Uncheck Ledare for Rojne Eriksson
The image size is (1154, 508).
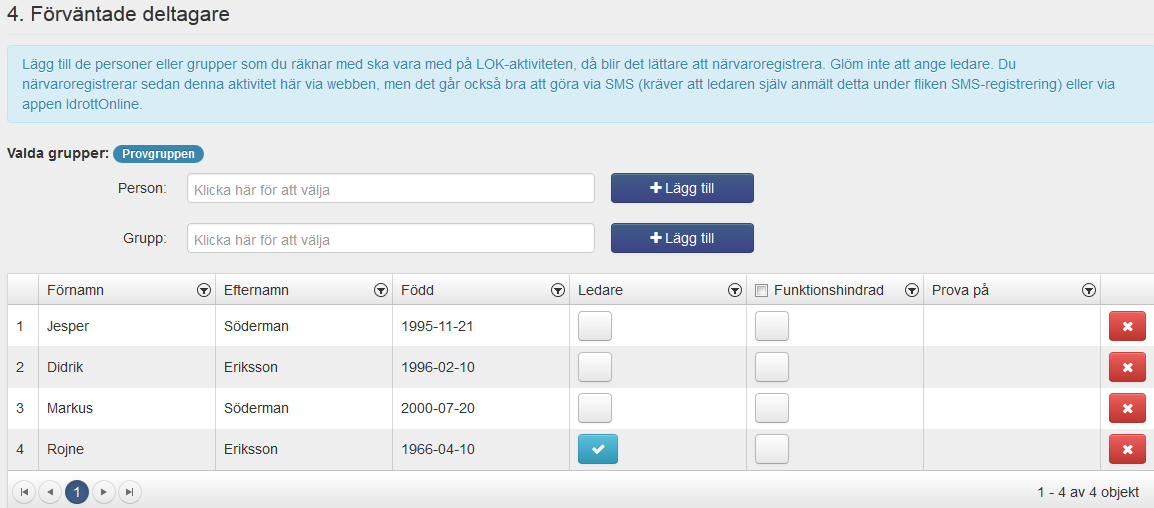598,449
